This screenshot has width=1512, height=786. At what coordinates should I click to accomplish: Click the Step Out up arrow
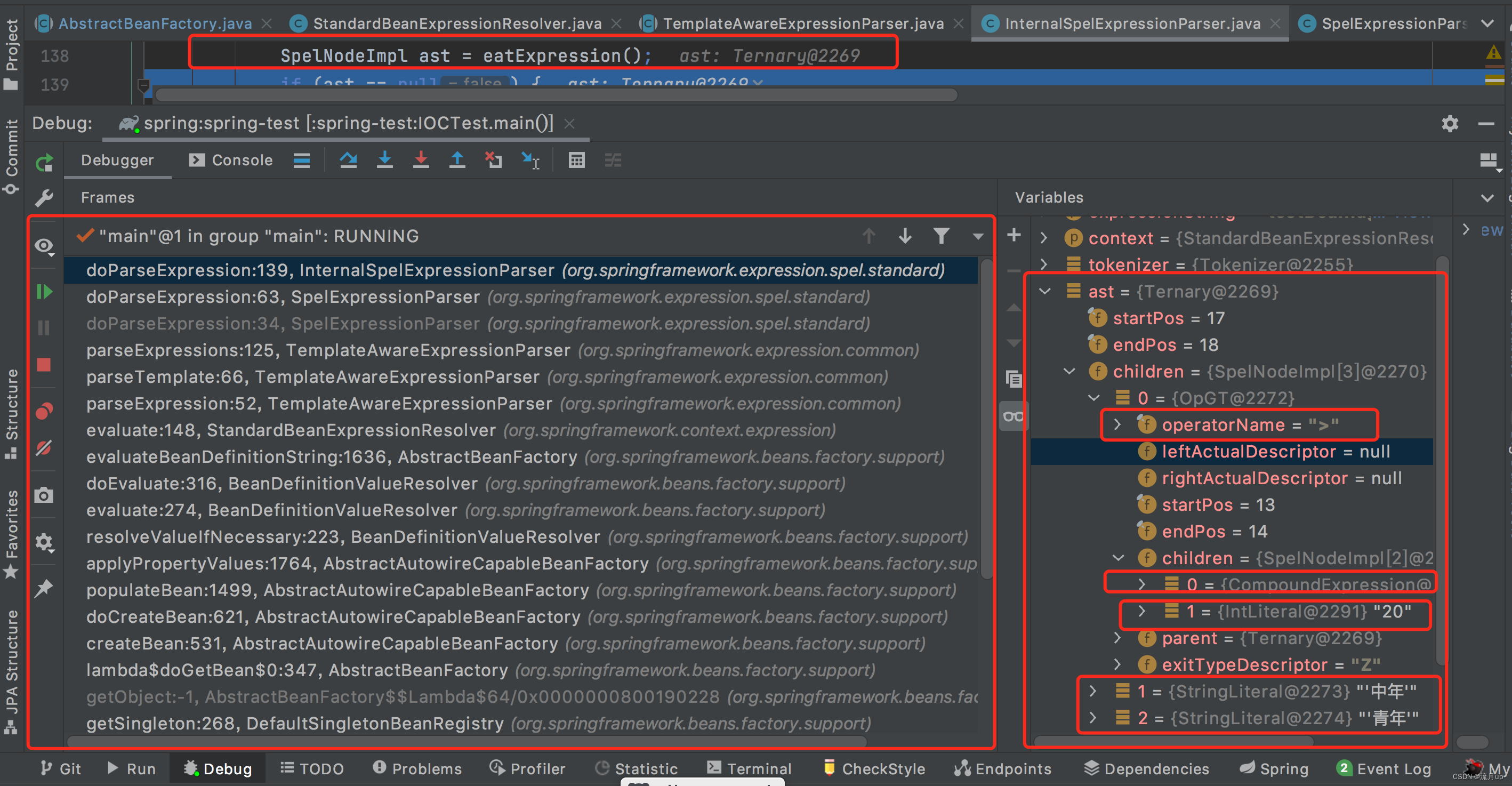pos(457,161)
